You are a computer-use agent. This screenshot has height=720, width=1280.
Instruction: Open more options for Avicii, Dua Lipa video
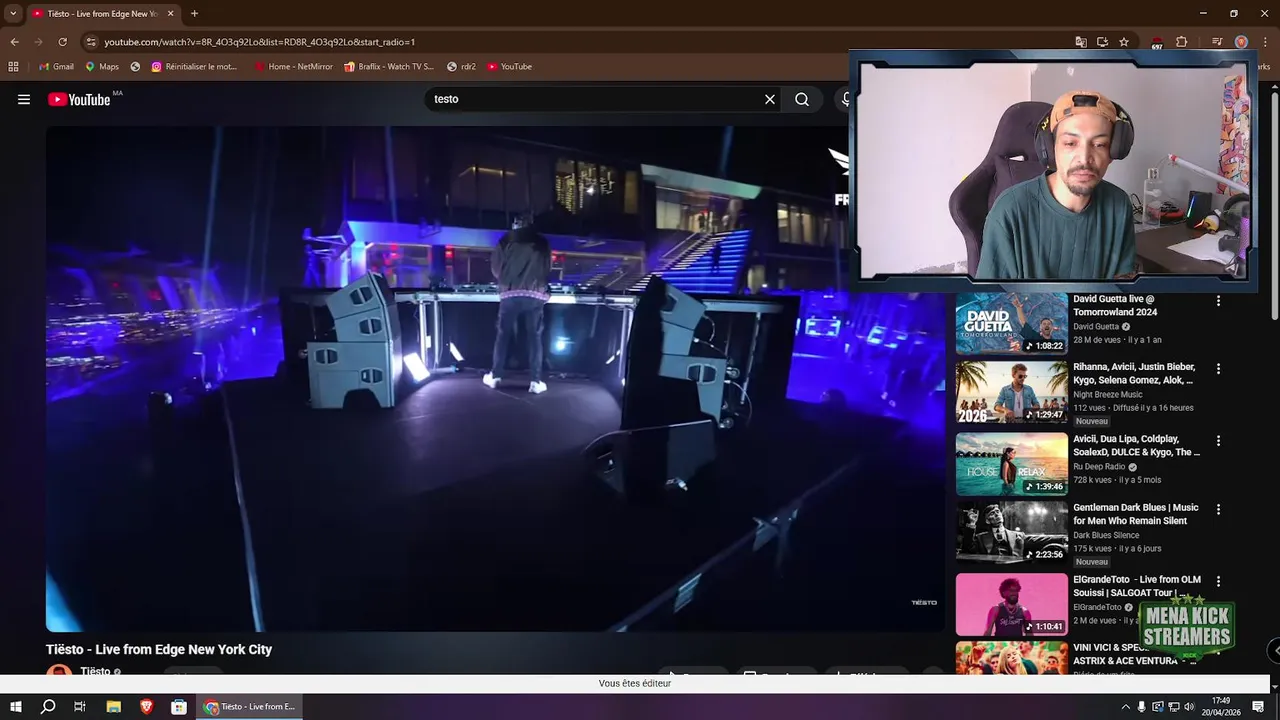1218,440
